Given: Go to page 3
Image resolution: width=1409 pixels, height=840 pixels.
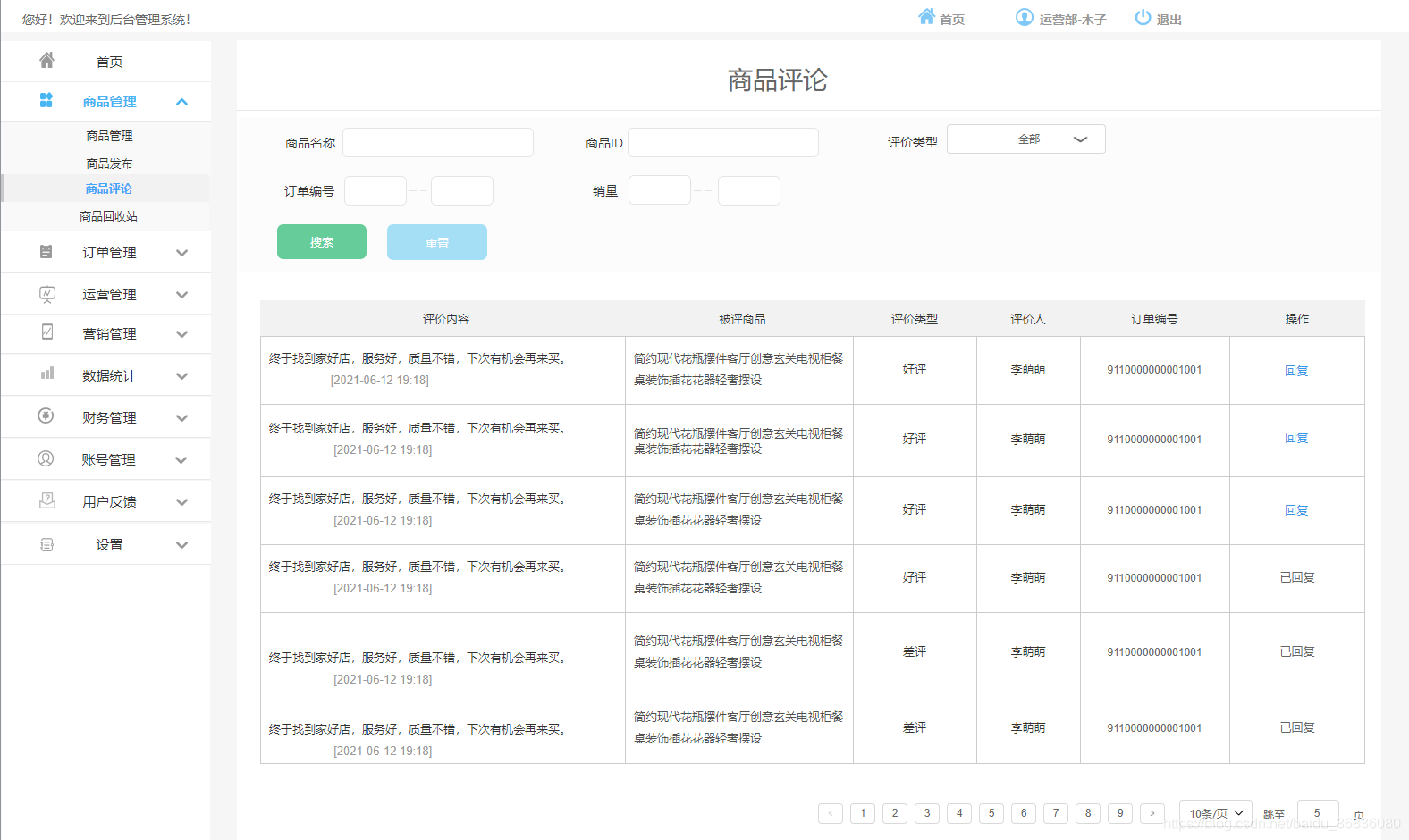Looking at the screenshot, I should tap(927, 813).
